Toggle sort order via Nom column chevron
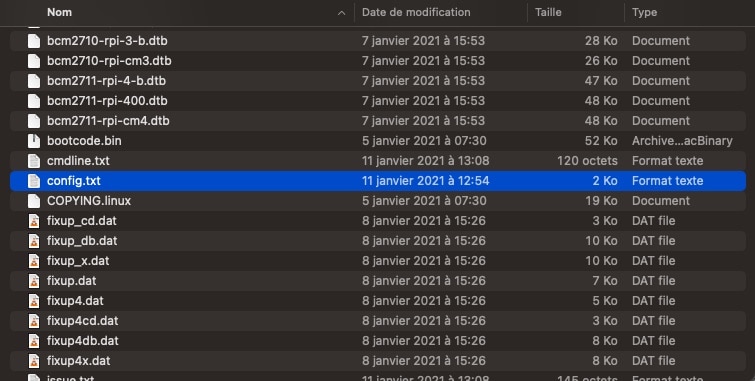 [x=341, y=13]
